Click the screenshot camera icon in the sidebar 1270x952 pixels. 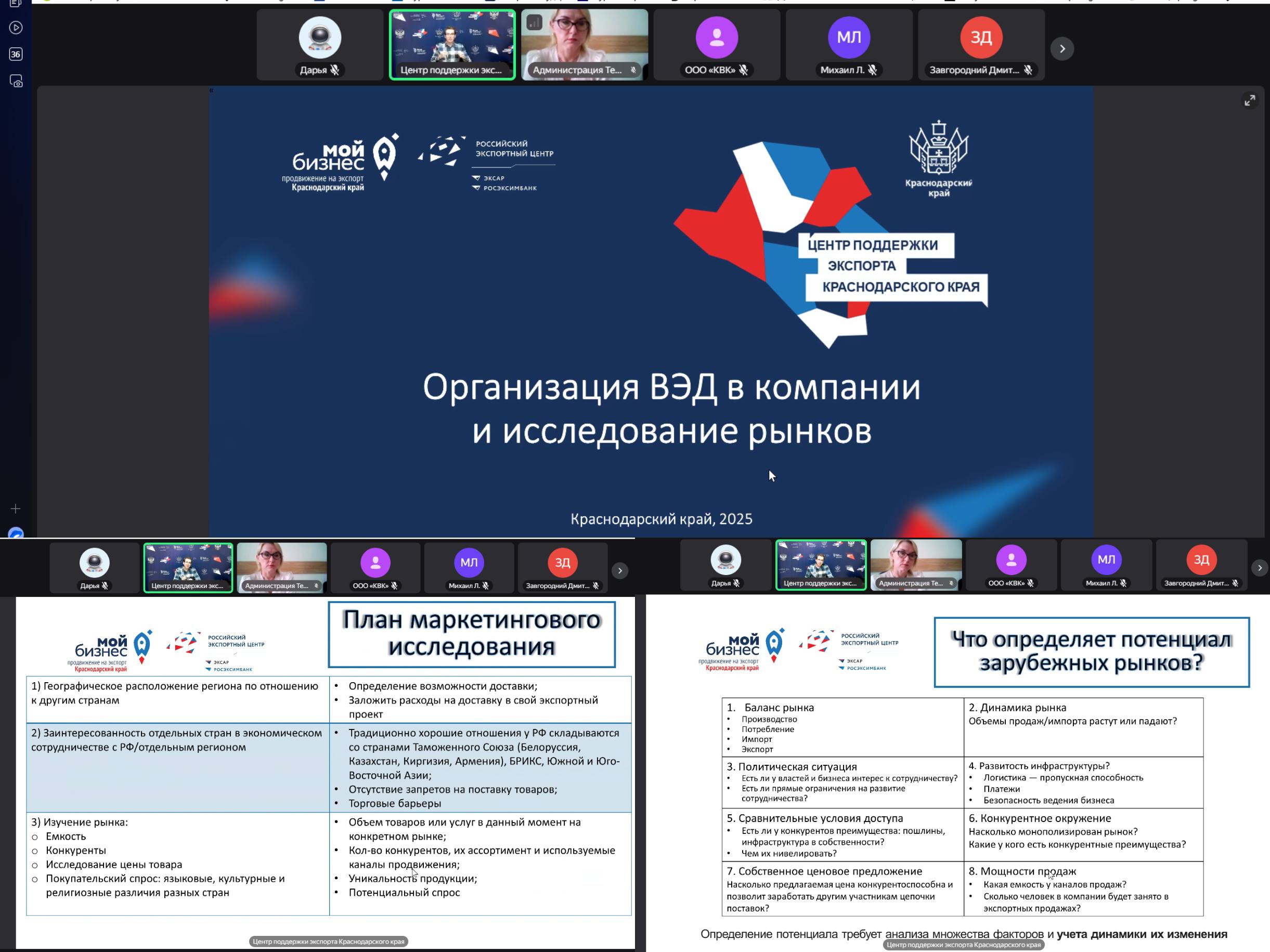(x=16, y=81)
